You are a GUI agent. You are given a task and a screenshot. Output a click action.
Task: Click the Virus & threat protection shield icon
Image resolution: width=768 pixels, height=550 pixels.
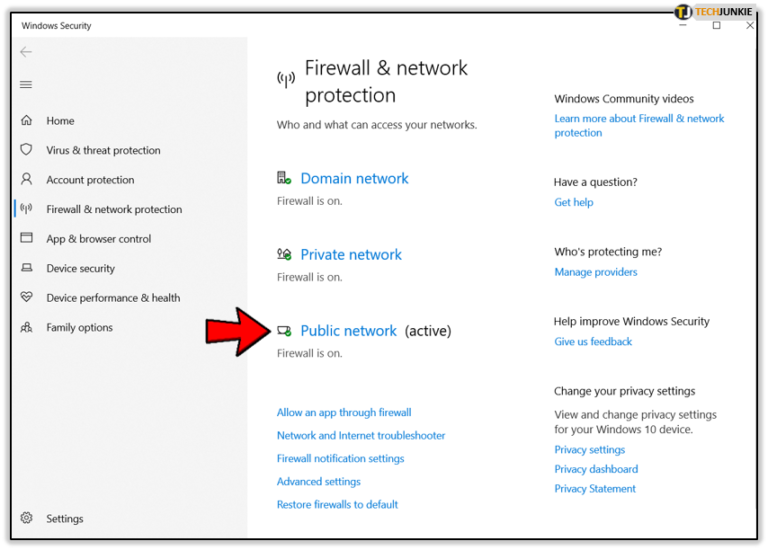[x=27, y=150]
